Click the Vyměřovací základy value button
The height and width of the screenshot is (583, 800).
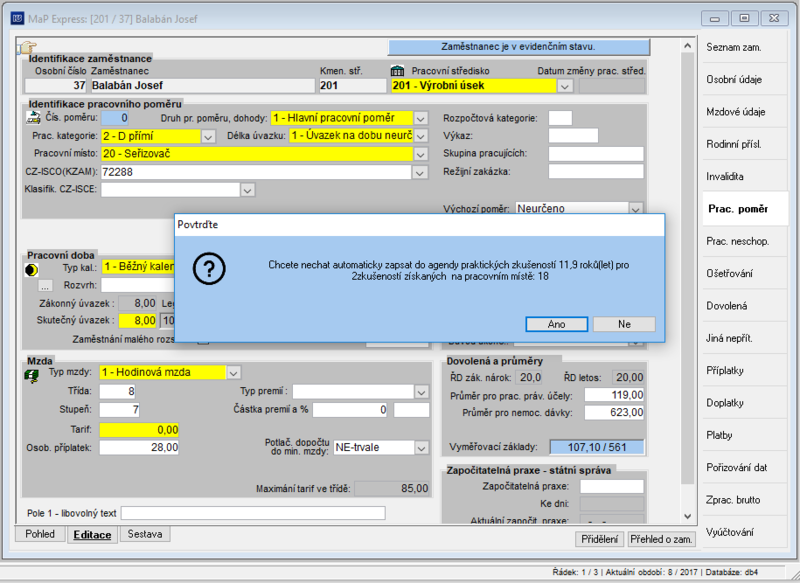(x=597, y=447)
